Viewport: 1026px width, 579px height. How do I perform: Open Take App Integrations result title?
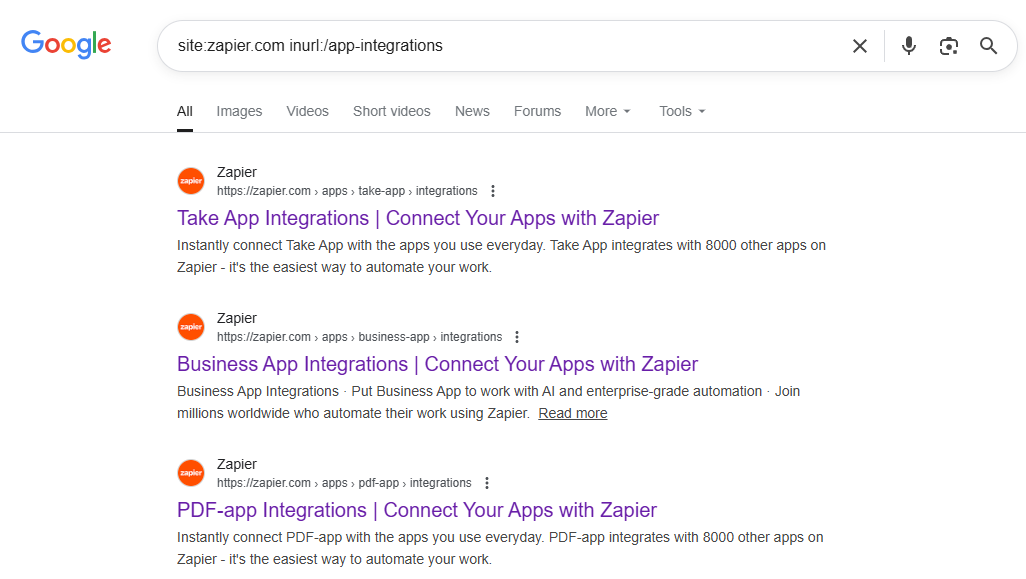417,218
